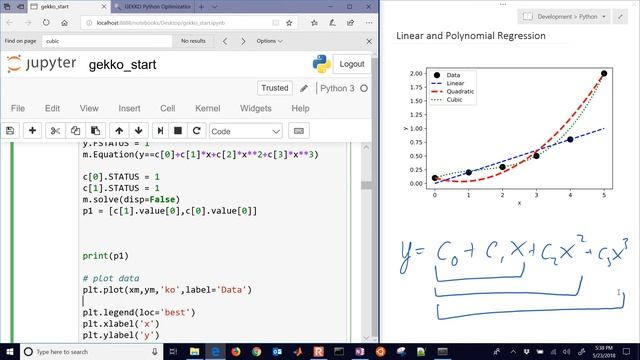Copy selected cells in the Jupyter toolbar
Viewport: 640px width, 360px height.
(75, 131)
